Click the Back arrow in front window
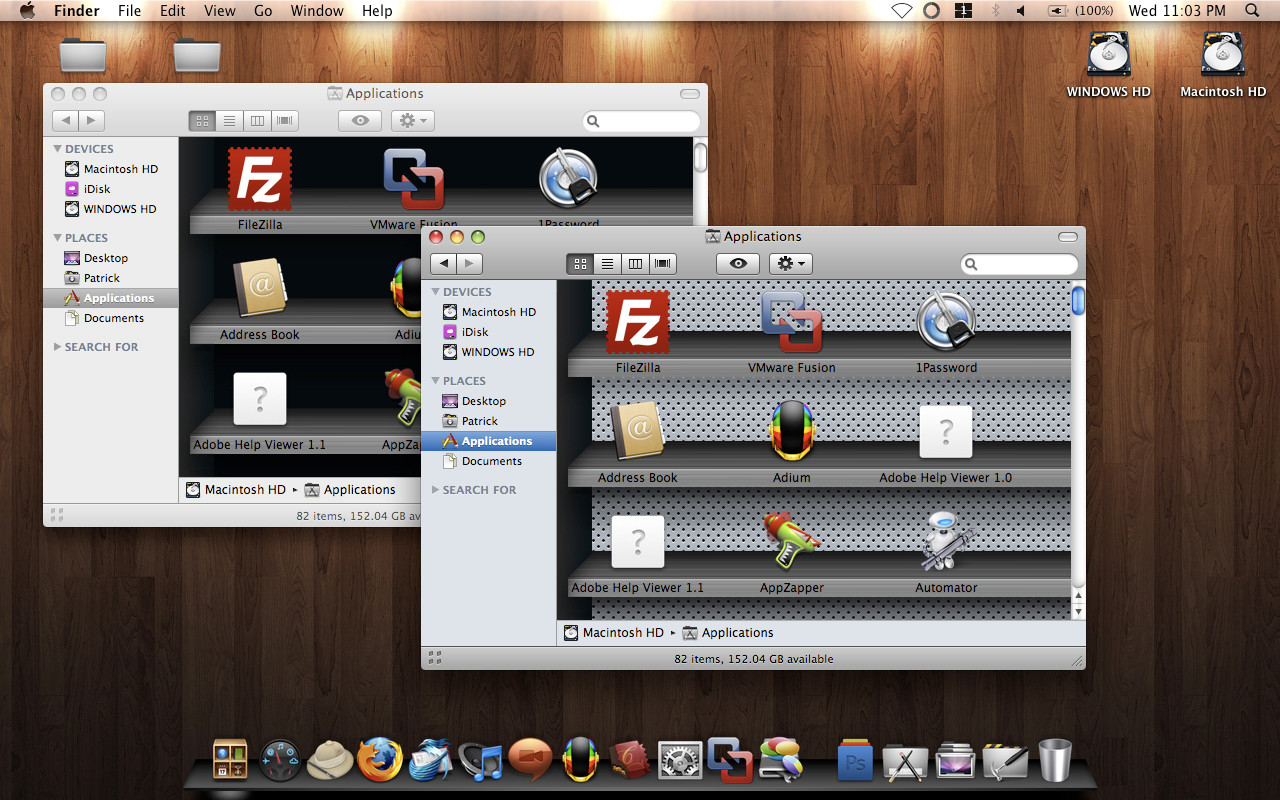Image resolution: width=1280 pixels, height=800 pixels. coord(444,264)
